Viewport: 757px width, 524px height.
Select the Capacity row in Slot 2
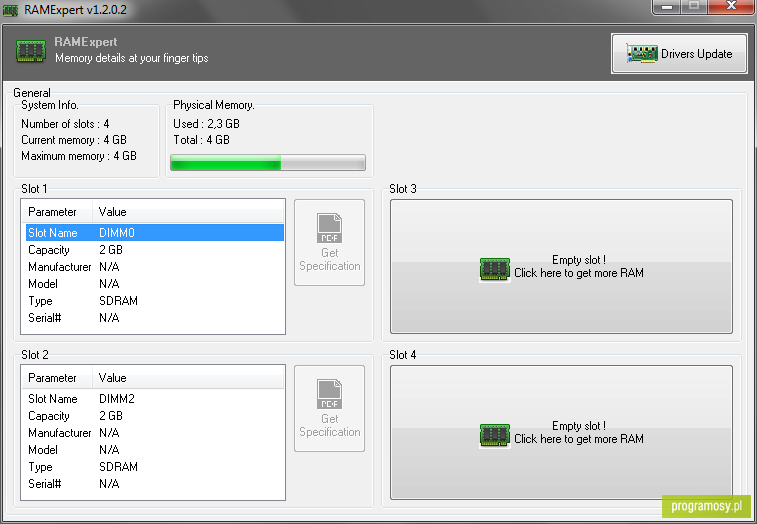click(x=154, y=416)
